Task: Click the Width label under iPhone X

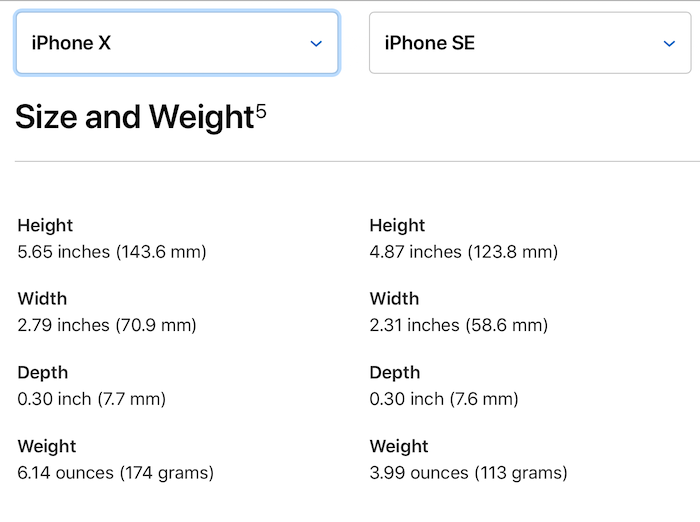Action: coord(42,299)
